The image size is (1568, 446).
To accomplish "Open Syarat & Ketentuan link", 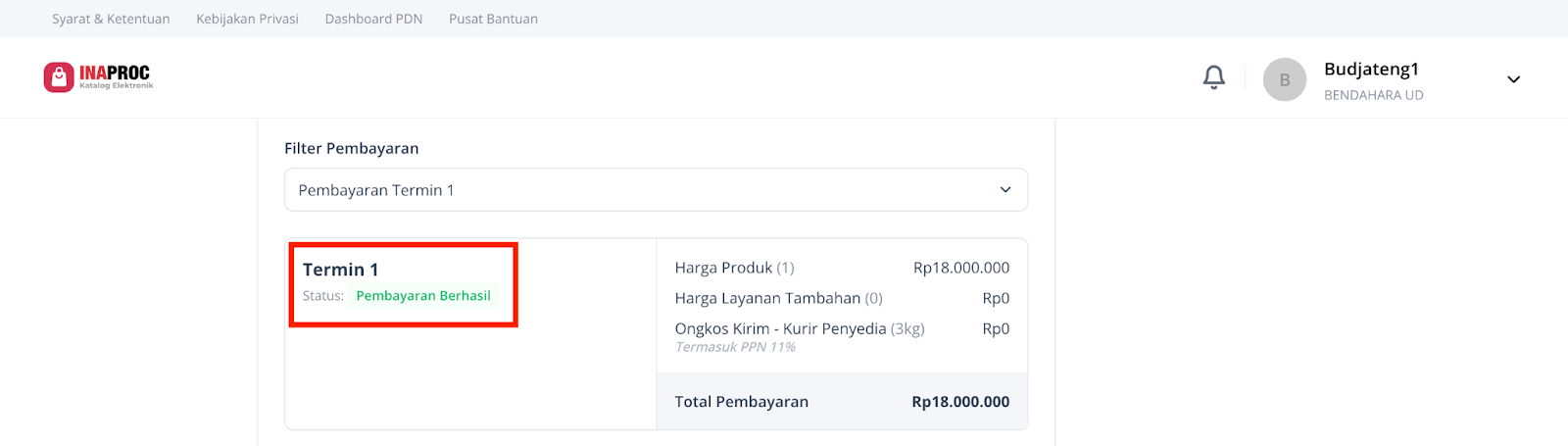I will (x=111, y=19).
